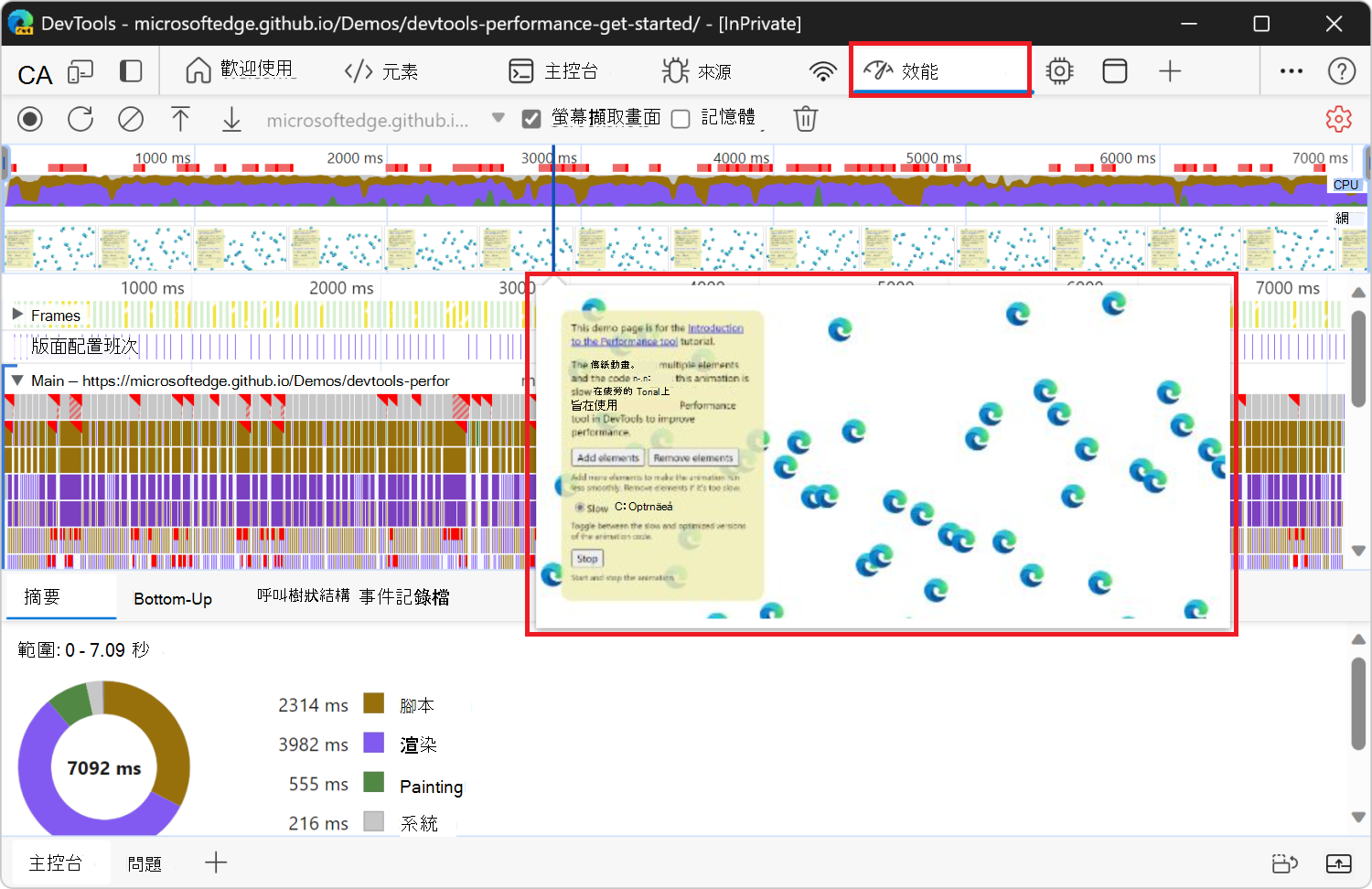This screenshot has width=1372, height=889.
Task: Expand the Frames track
Action: click(17, 315)
